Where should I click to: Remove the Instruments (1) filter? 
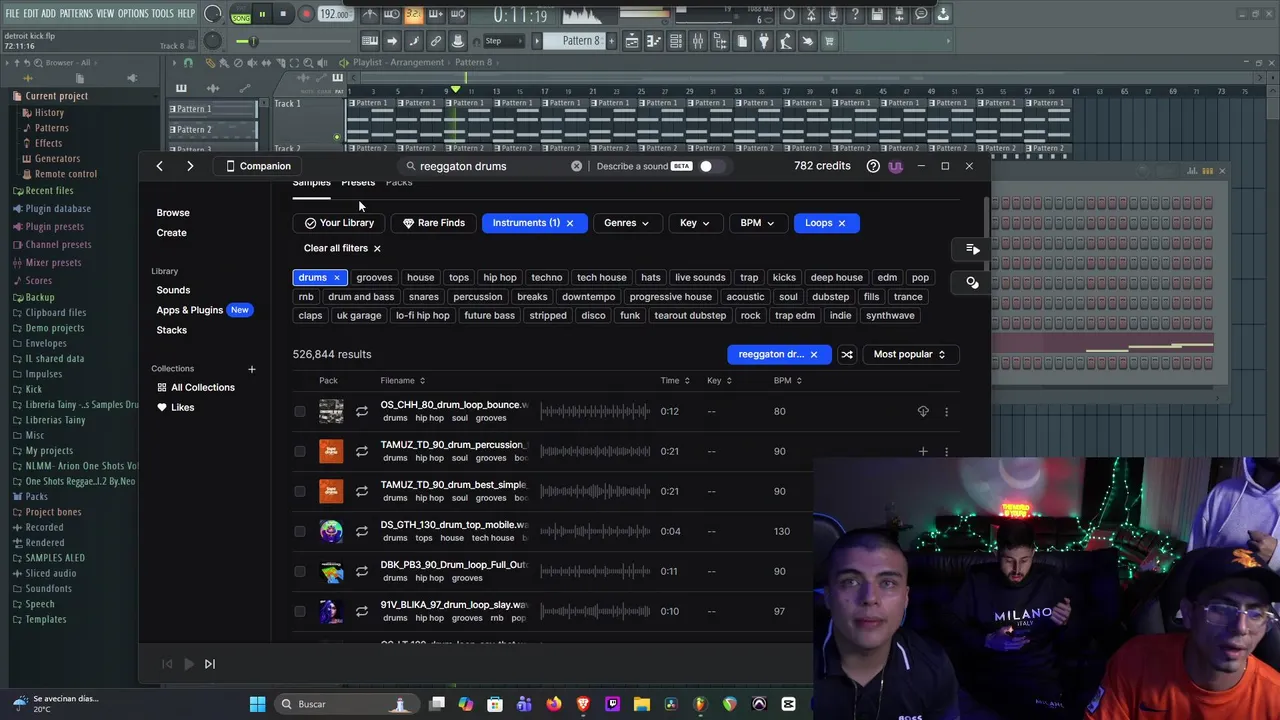(x=570, y=223)
